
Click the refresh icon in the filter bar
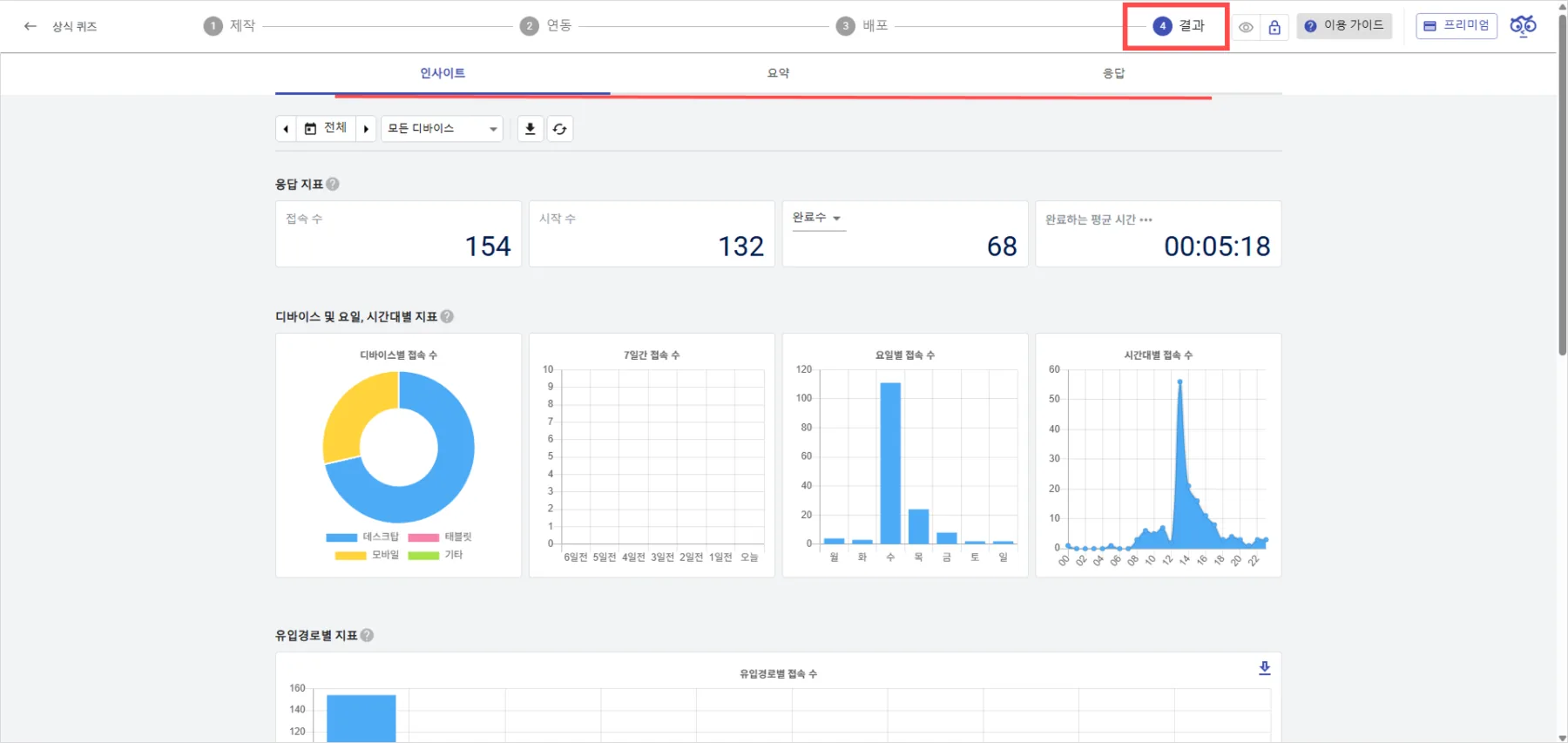tap(560, 129)
